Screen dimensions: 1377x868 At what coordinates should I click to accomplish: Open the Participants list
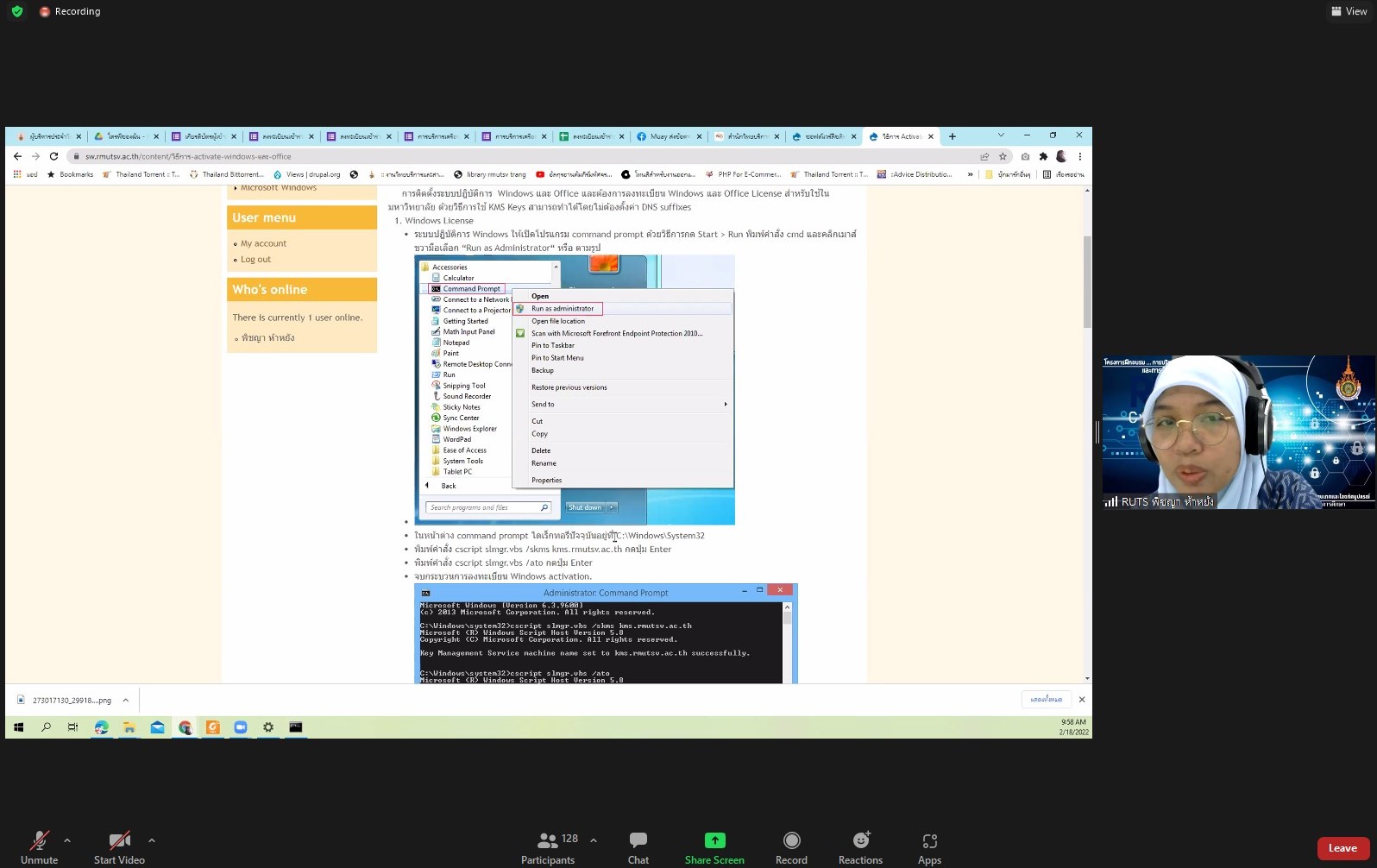pos(548,847)
